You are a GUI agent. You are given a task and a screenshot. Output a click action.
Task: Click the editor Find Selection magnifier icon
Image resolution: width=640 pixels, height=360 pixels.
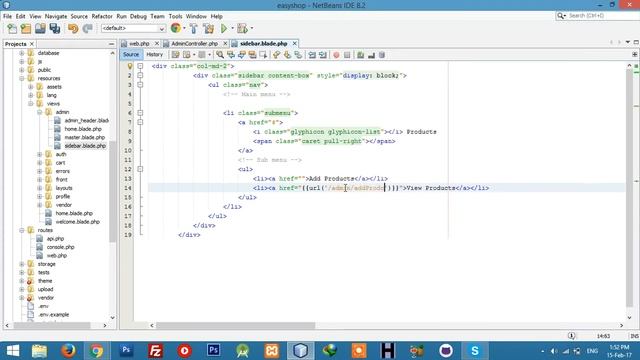(x=220, y=55)
